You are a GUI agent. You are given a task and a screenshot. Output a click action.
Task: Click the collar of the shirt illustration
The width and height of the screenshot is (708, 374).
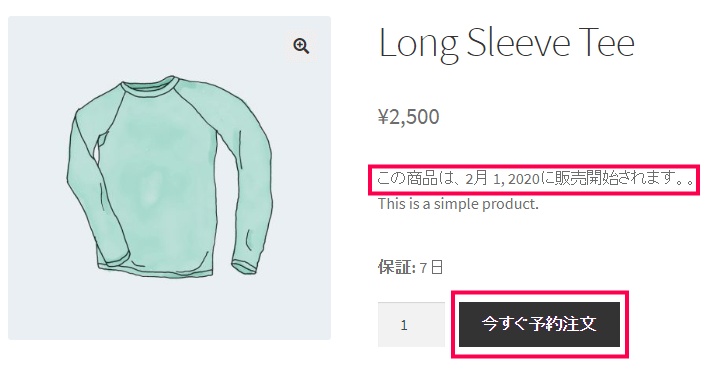click(149, 84)
